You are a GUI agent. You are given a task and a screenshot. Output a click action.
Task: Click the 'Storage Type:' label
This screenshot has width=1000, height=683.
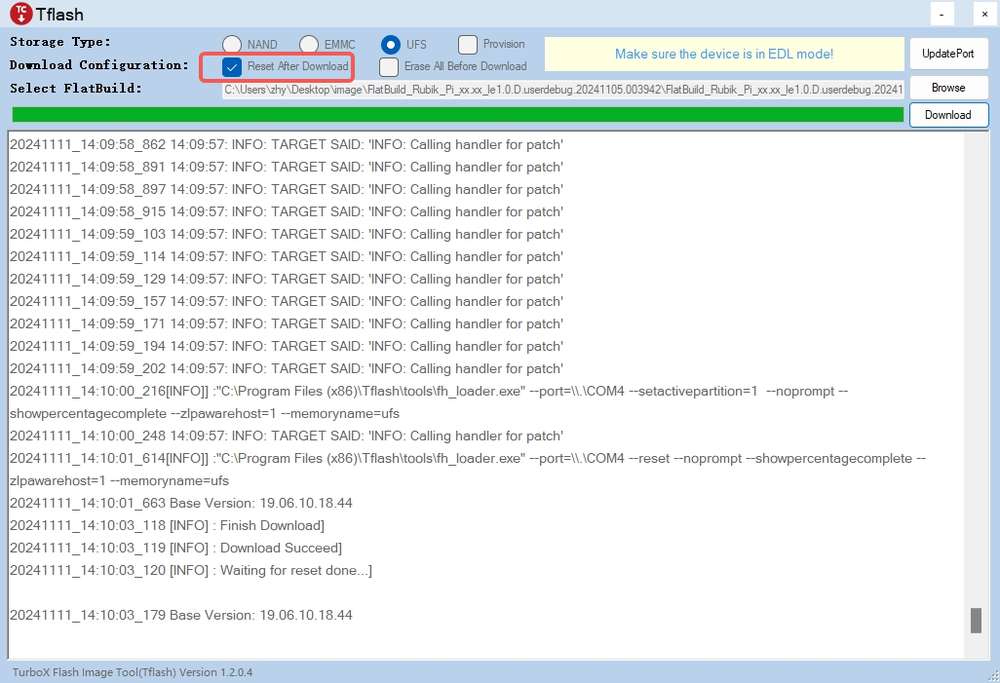(60, 42)
